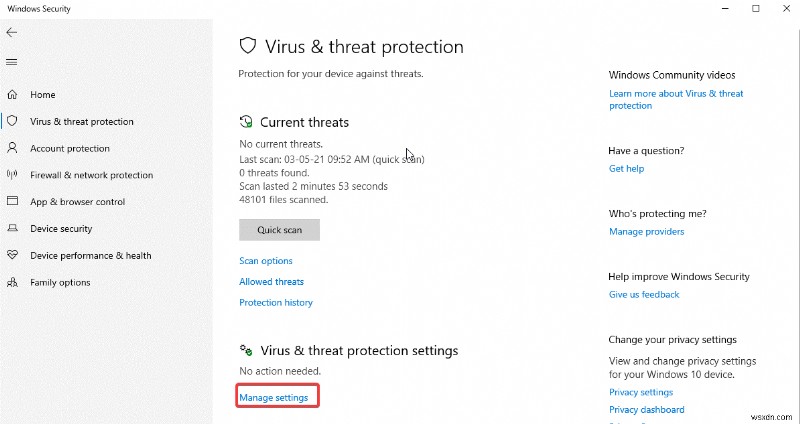Screen dimensions: 800x424
Task: View Protection history link
Action: click(x=276, y=303)
